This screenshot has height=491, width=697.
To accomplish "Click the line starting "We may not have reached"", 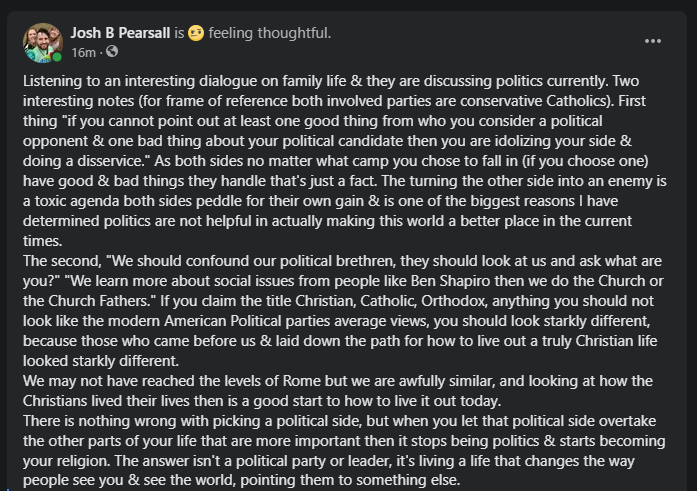I will 338,381.
